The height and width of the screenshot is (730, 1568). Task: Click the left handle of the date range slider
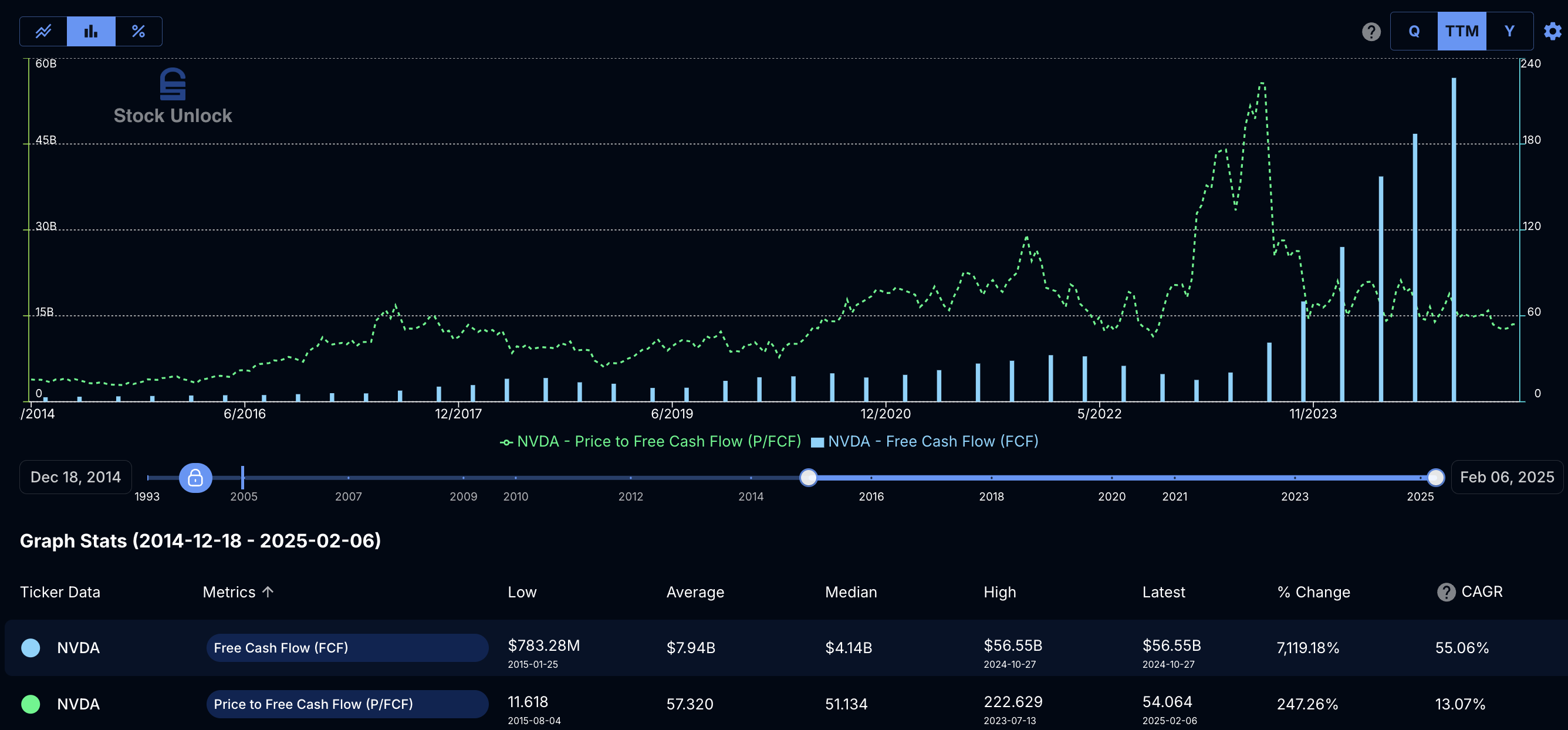[808, 478]
